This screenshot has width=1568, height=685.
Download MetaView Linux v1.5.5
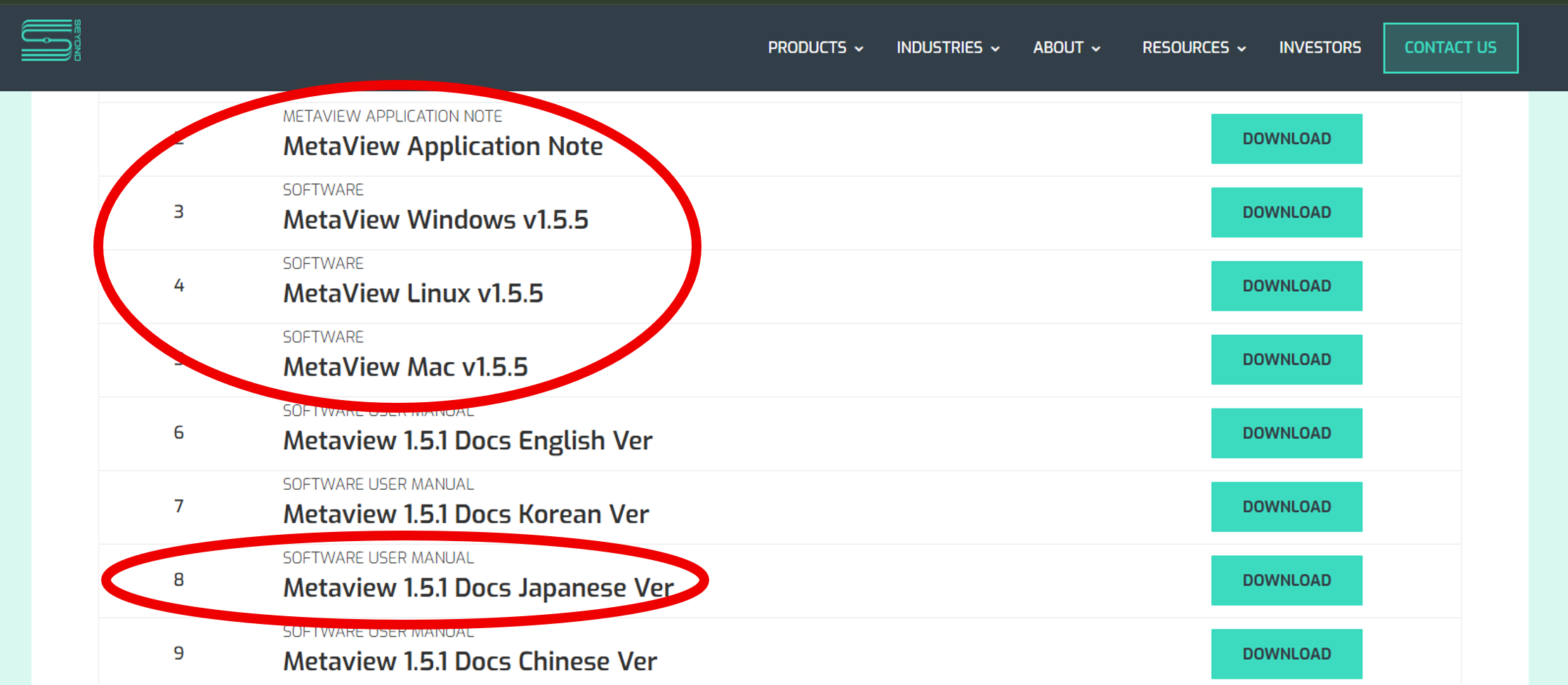pos(1286,286)
